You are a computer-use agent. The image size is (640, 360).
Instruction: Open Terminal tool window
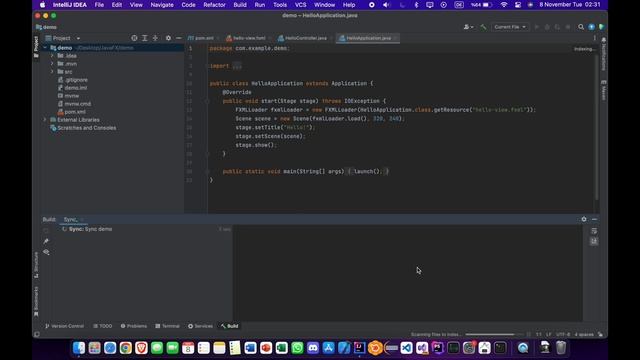[167, 326]
